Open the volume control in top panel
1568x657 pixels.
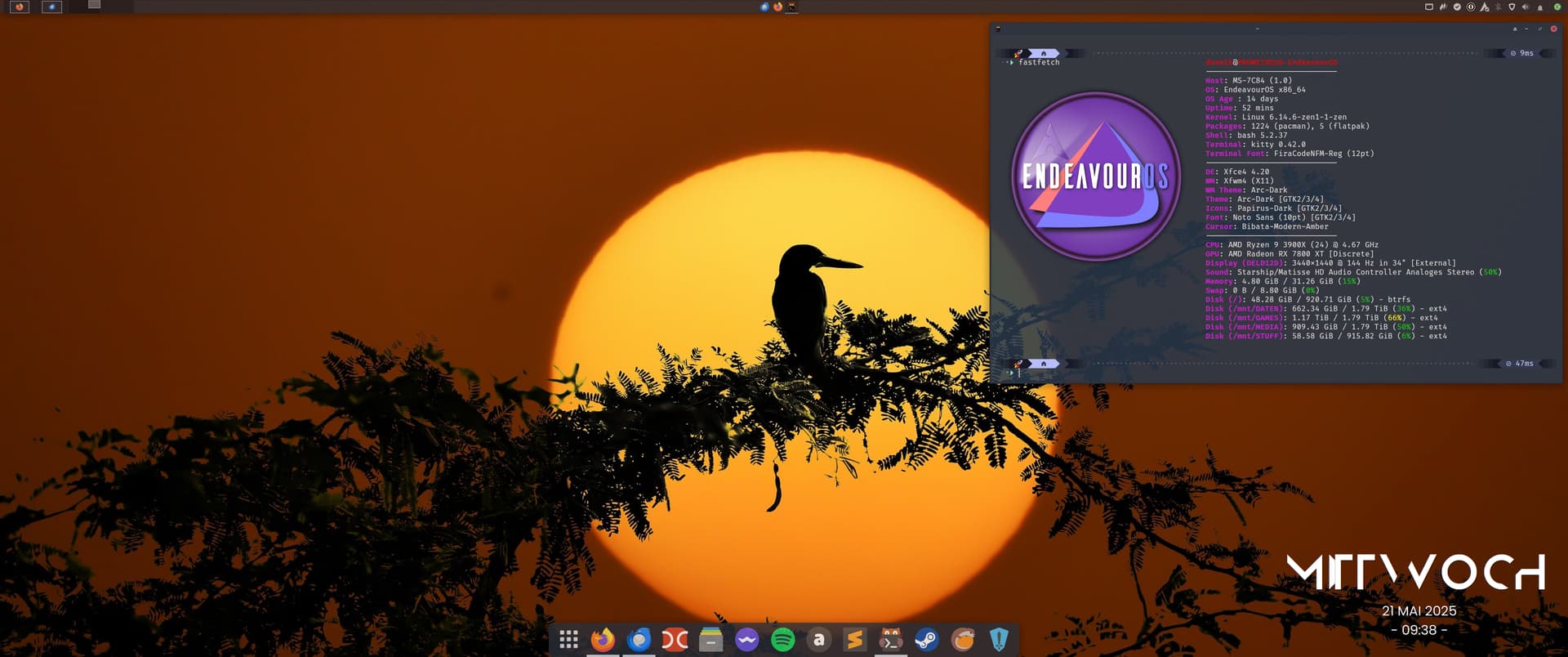(x=1526, y=7)
